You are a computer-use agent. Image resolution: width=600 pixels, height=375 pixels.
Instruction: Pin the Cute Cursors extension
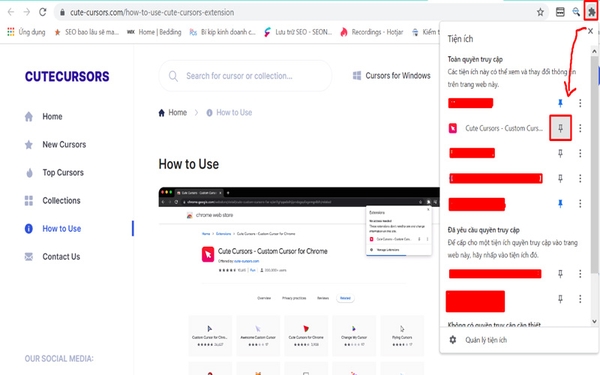coord(560,128)
